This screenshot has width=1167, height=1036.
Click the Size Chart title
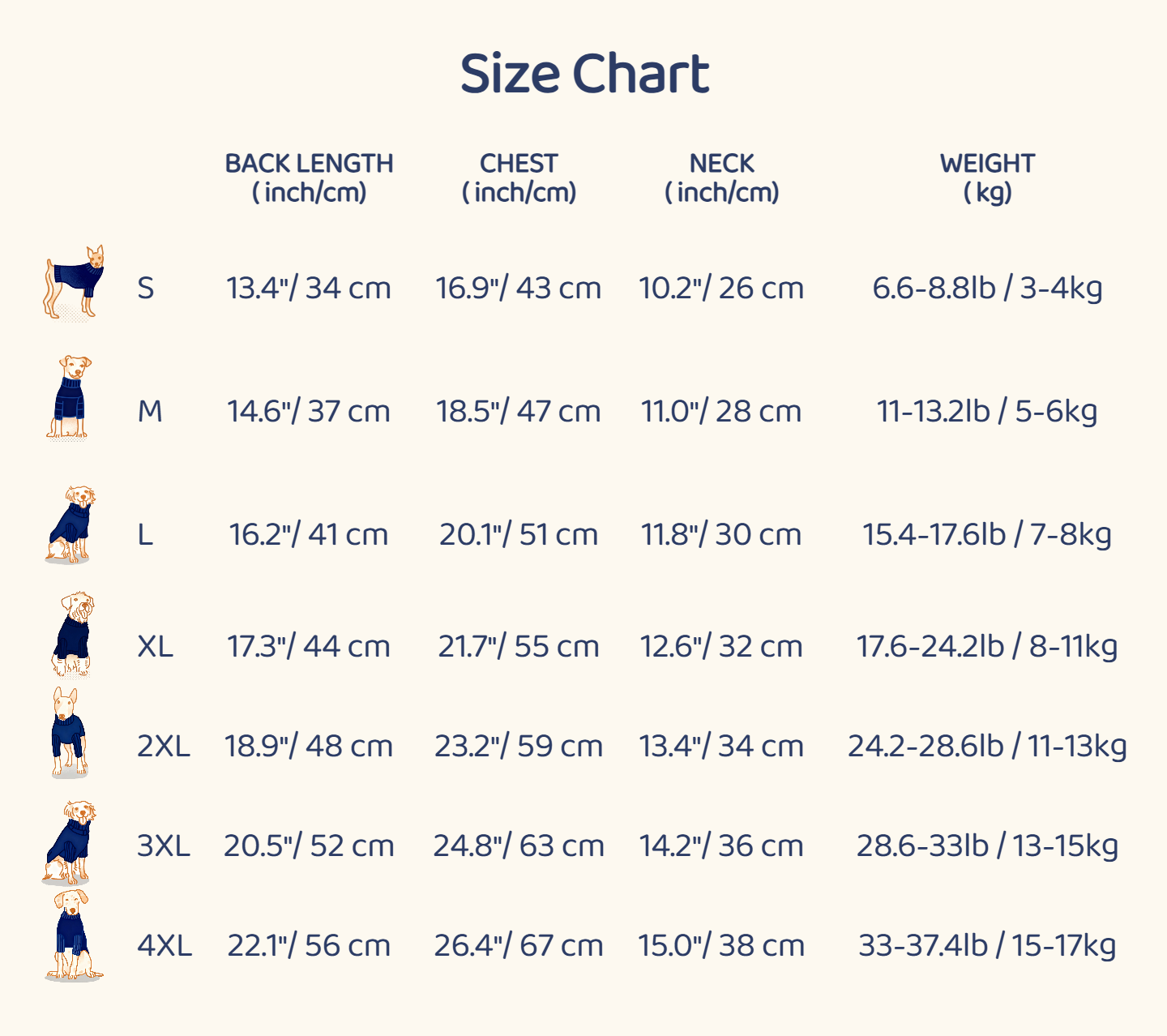584,74
